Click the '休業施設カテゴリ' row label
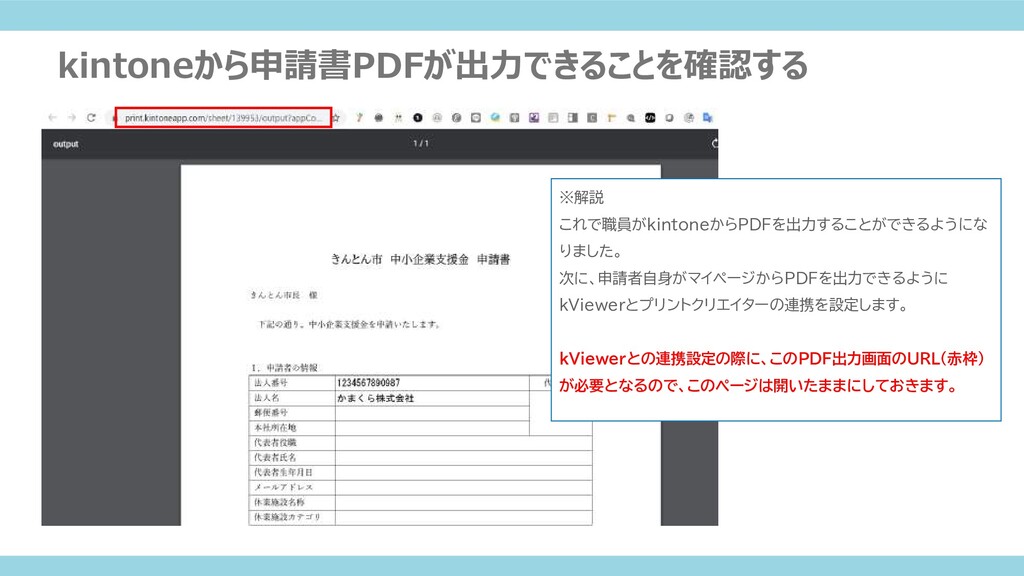 coord(287,517)
